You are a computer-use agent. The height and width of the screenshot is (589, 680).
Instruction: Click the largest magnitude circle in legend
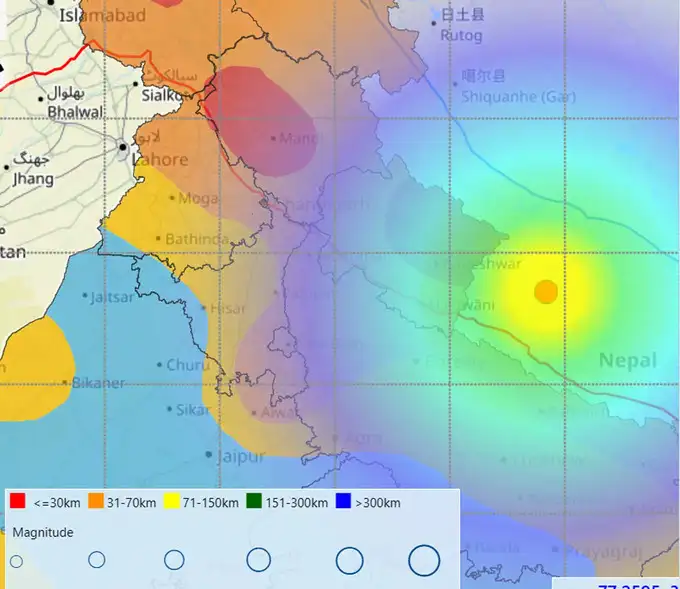click(x=424, y=560)
